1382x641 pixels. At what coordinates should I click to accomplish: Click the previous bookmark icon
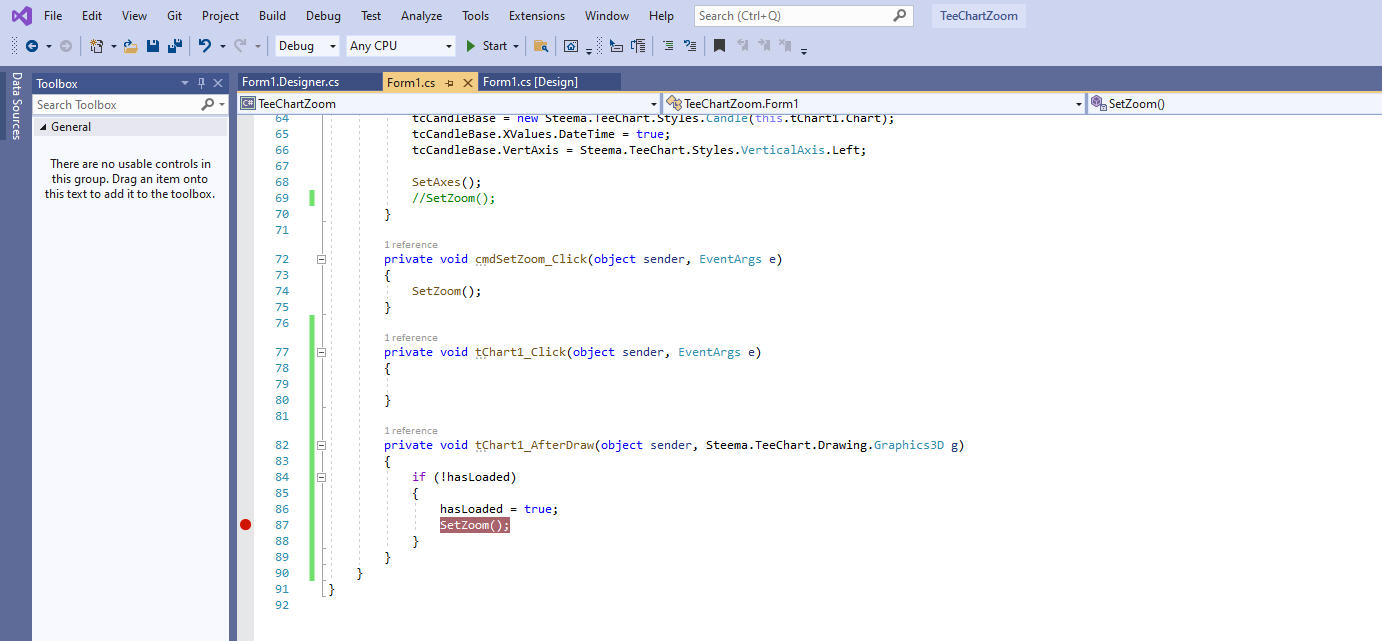coord(742,46)
